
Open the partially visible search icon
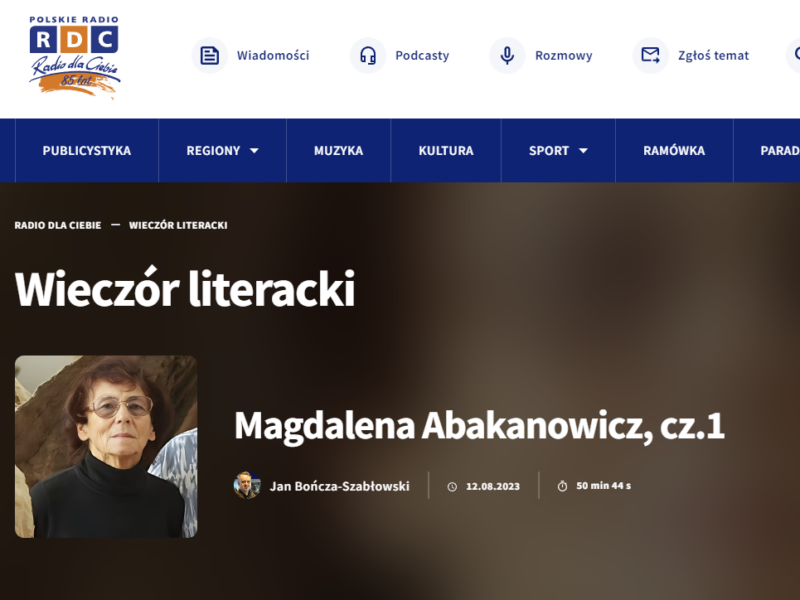(793, 55)
